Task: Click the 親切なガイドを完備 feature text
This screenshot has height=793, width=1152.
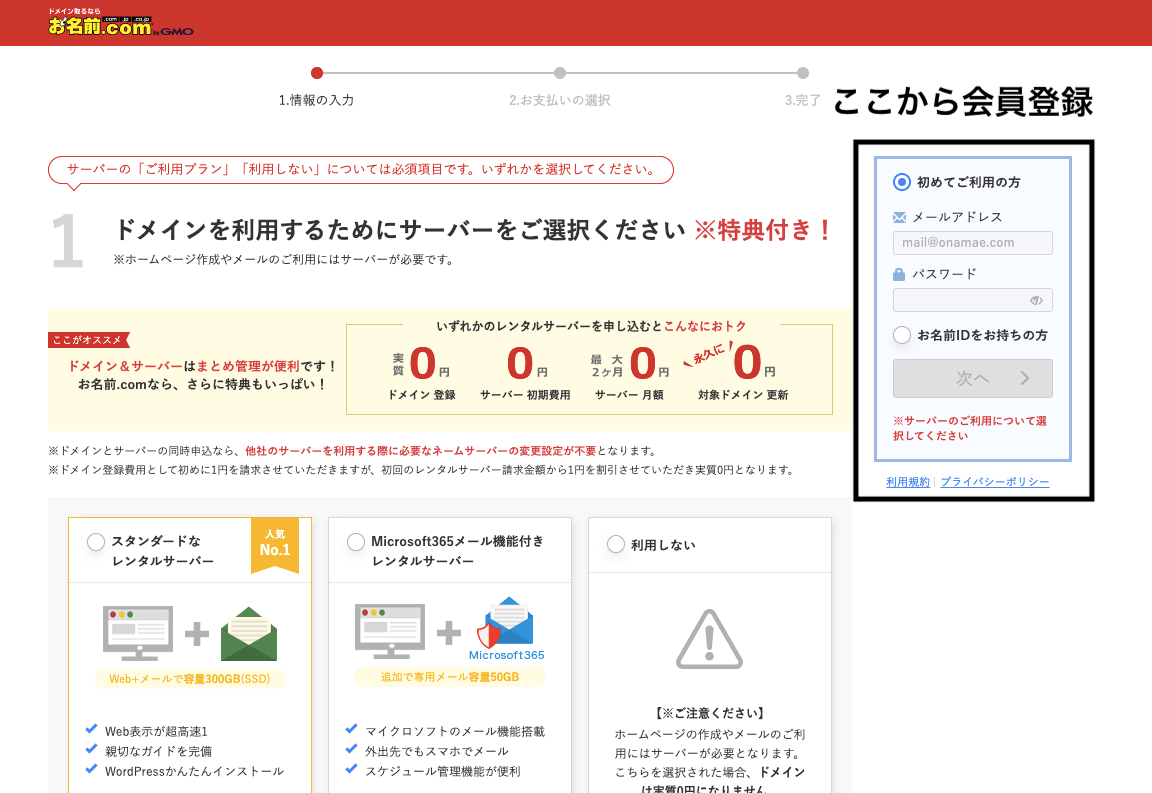Action: coord(159,751)
